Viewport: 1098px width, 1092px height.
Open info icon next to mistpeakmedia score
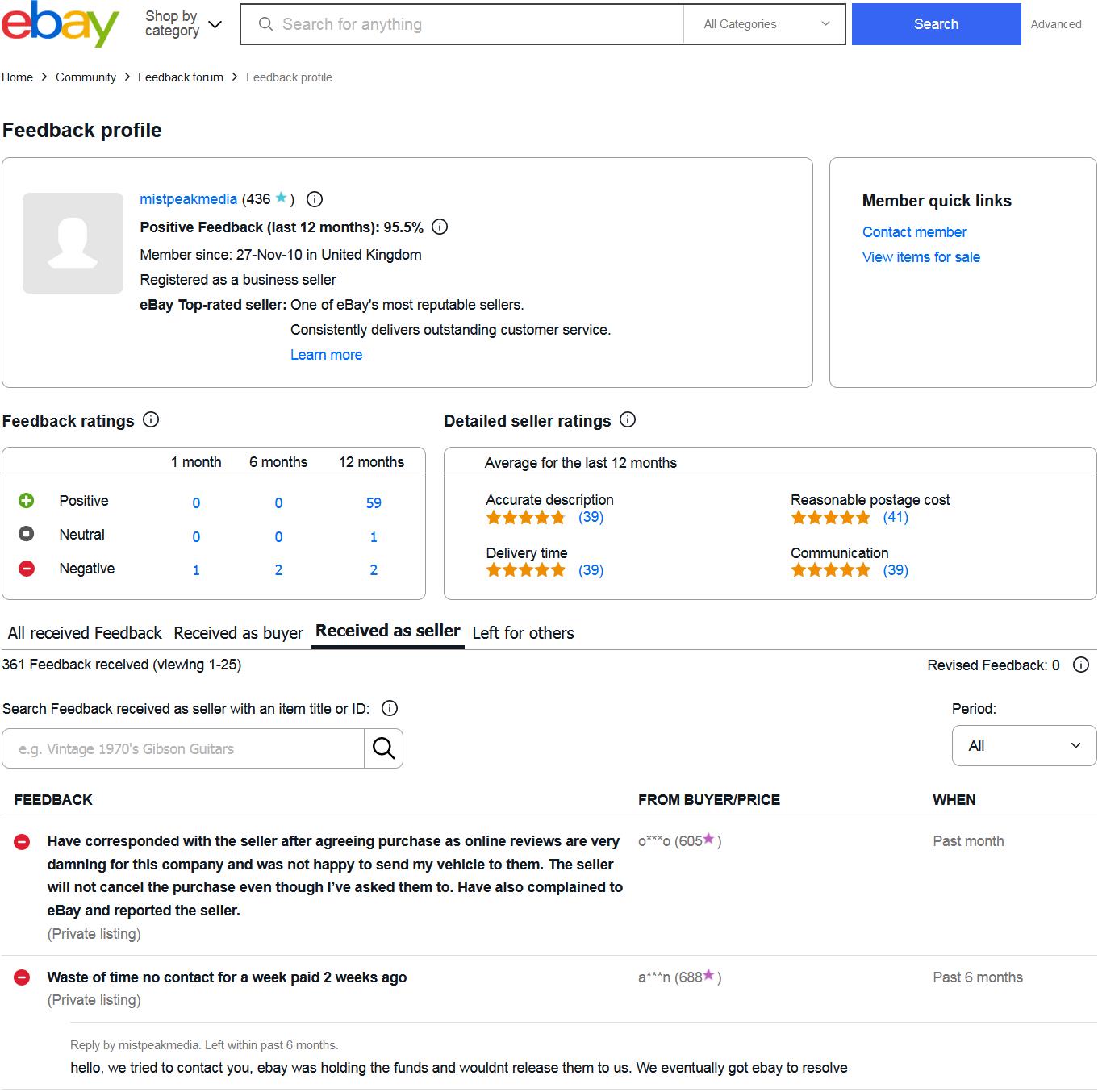[x=315, y=199]
